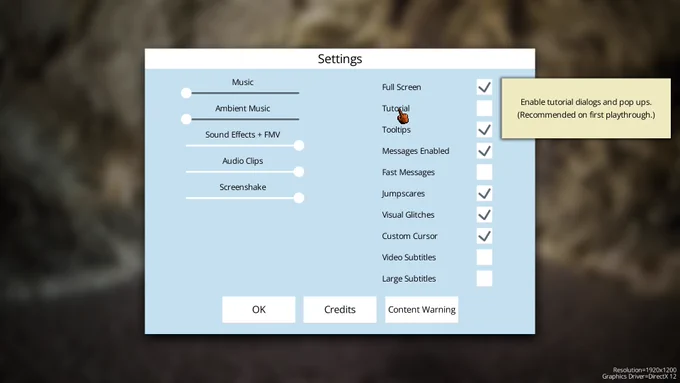Open the Credits screen
680x383 pixels.
point(340,310)
